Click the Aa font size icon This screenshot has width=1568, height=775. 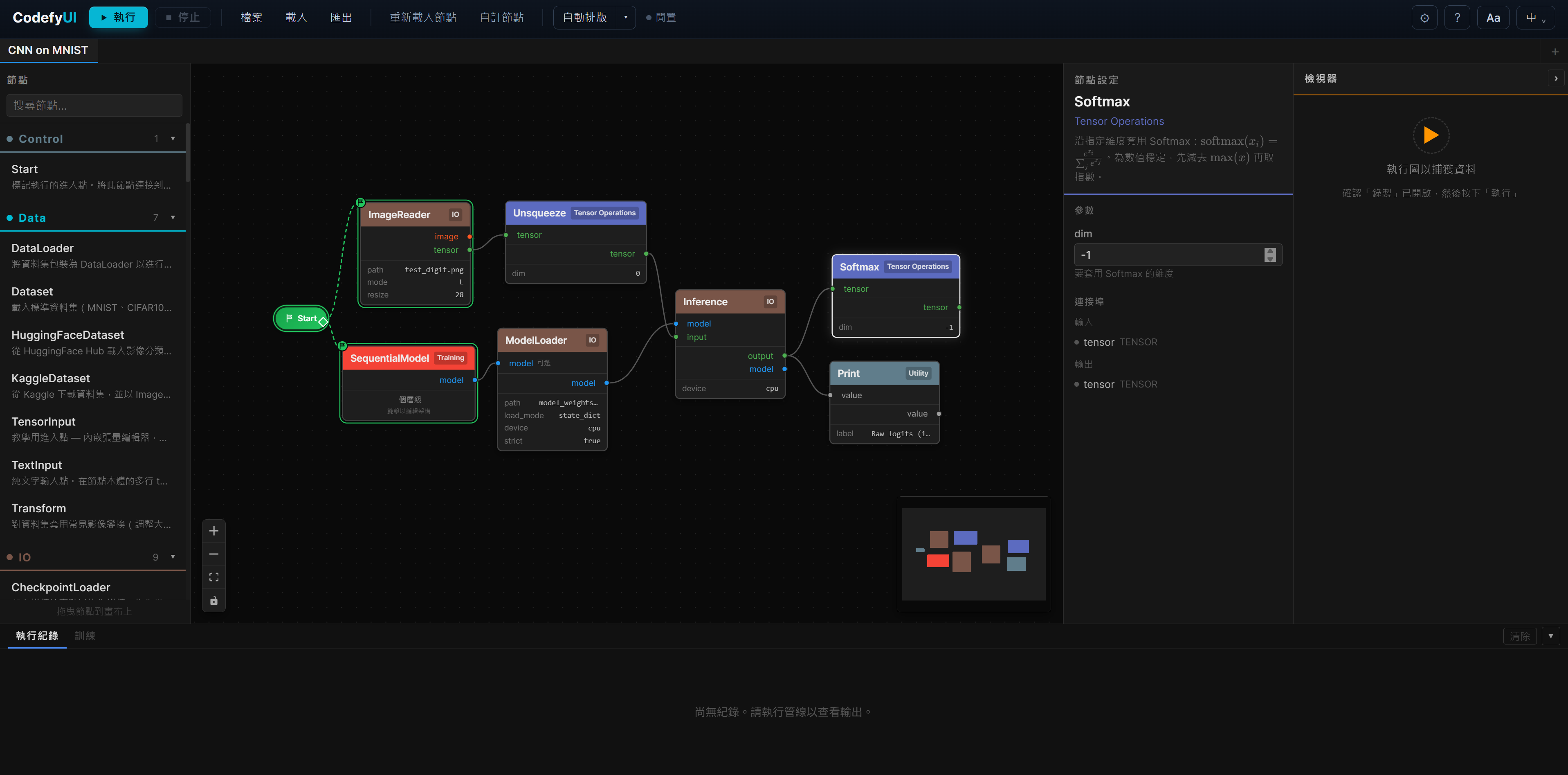coord(1492,18)
